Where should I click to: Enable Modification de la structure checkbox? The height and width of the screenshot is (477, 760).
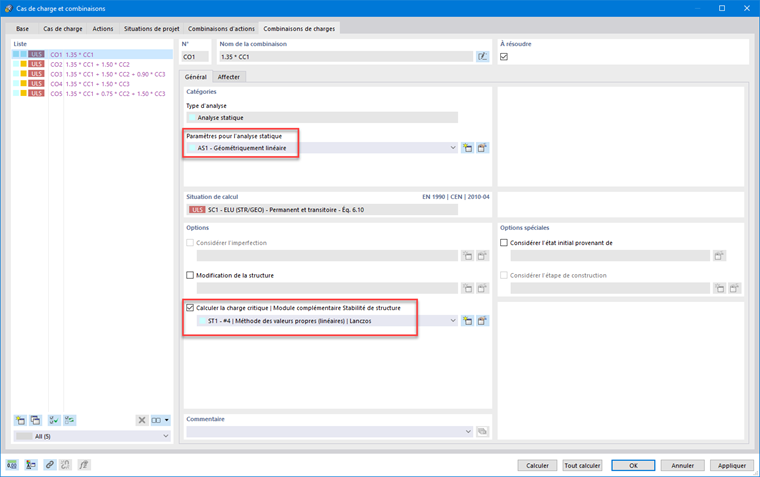click(190, 275)
